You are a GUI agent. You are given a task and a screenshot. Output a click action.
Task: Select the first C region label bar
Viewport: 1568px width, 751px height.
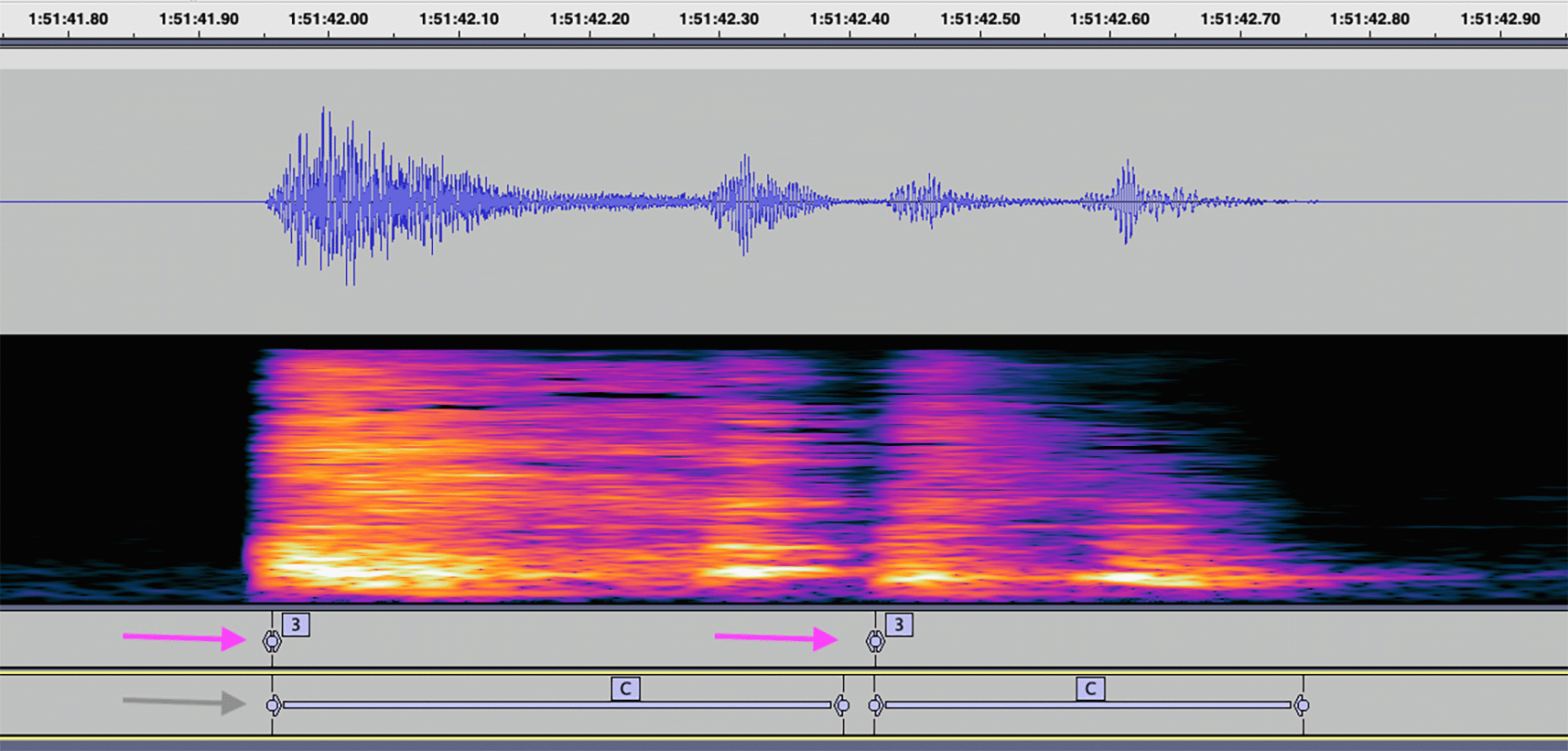pos(557,705)
